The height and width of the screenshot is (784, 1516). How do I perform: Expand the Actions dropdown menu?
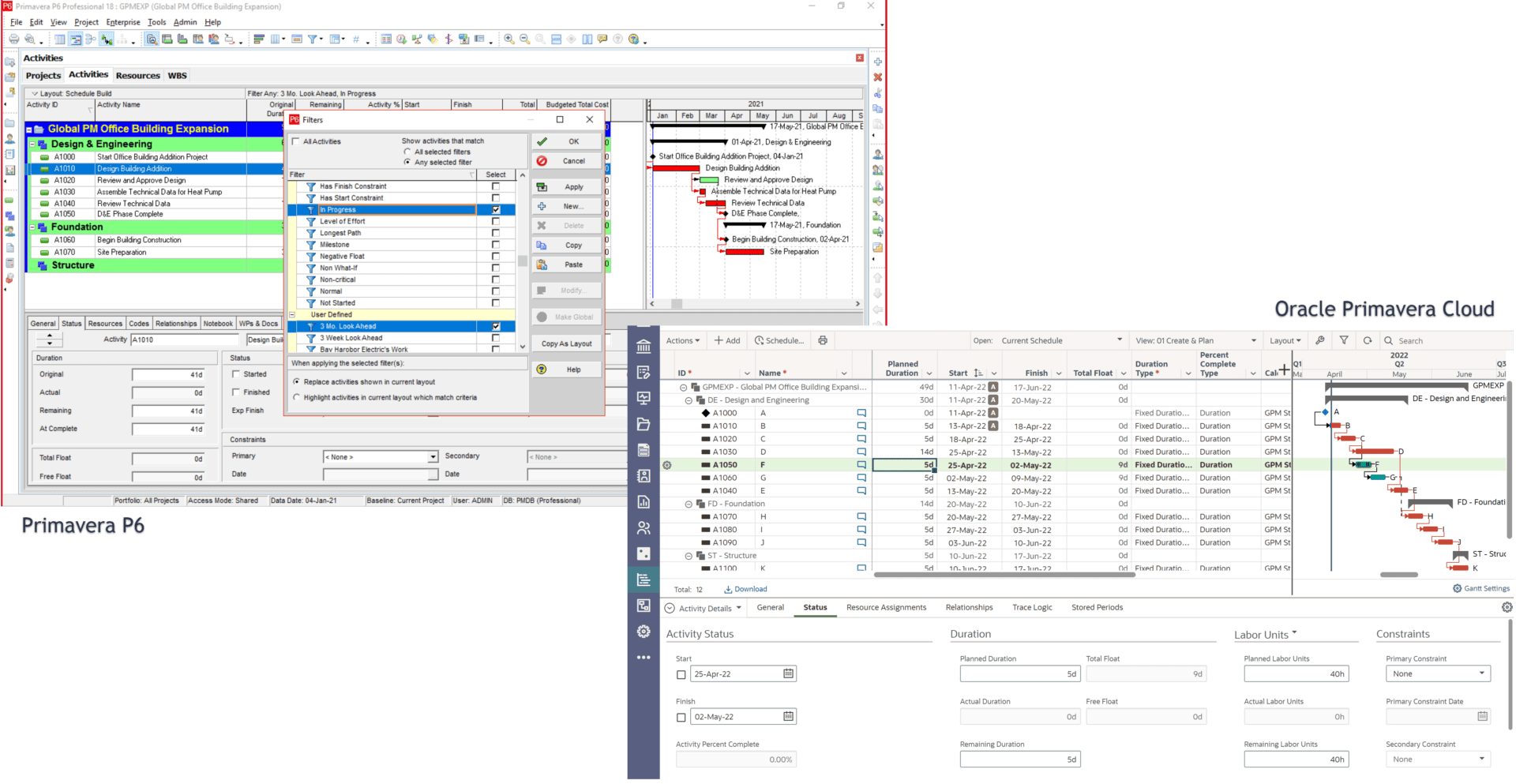pyautogui.click(x=682, y=340)
